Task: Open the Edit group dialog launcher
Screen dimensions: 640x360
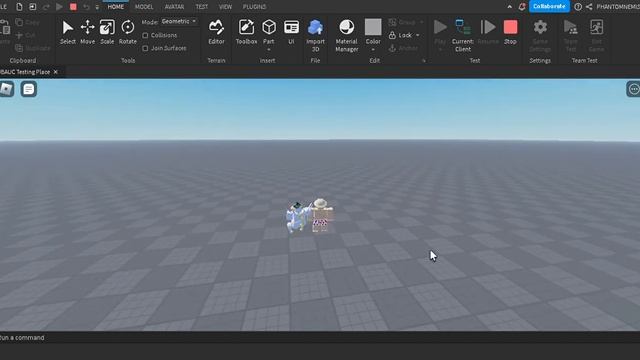Action: coord(424,61)
